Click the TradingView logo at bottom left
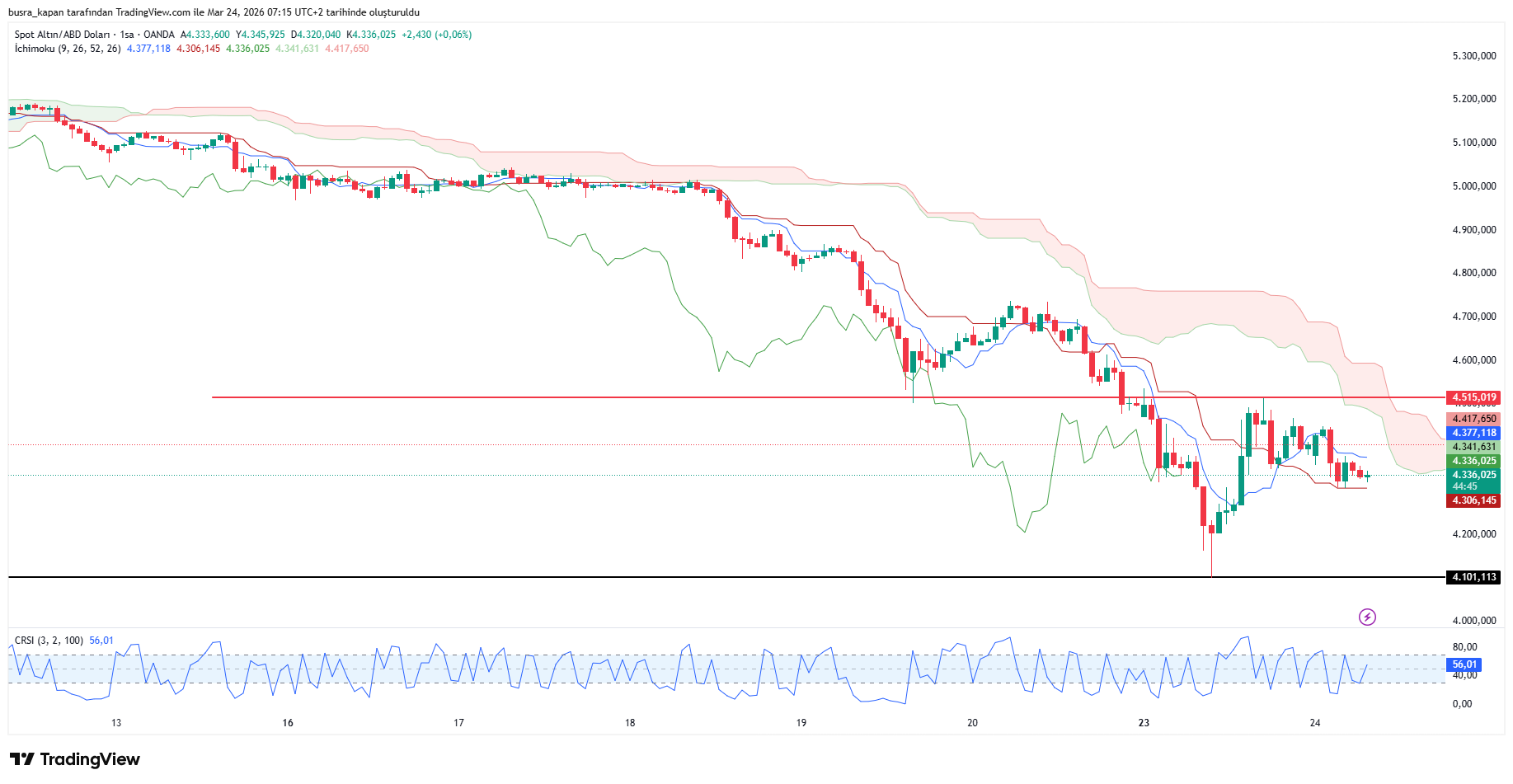 75,759
